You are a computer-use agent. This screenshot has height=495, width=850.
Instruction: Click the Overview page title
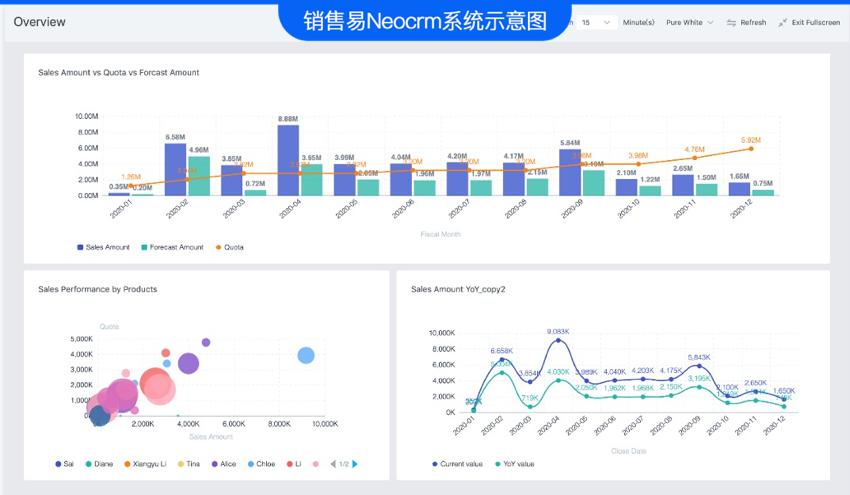click(39, 22)
